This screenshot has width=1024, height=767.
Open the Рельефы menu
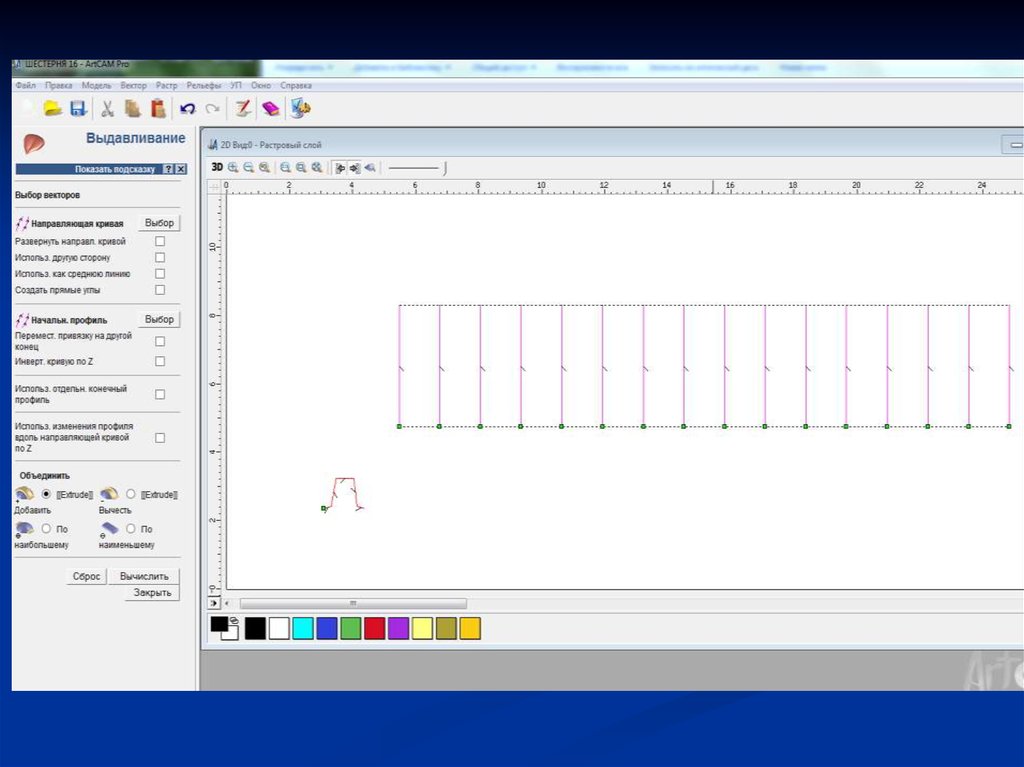pyautogui.click(x=204, y=86)
